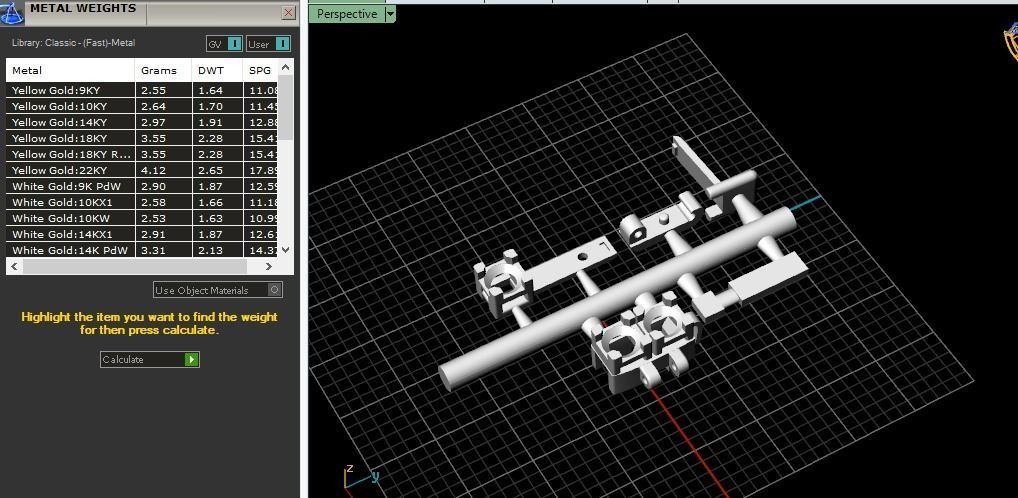The height and width of the screenshot is (498, 1018).
Task: Select the White Gold:14KX1 row
Action: (x=142, y=234)
